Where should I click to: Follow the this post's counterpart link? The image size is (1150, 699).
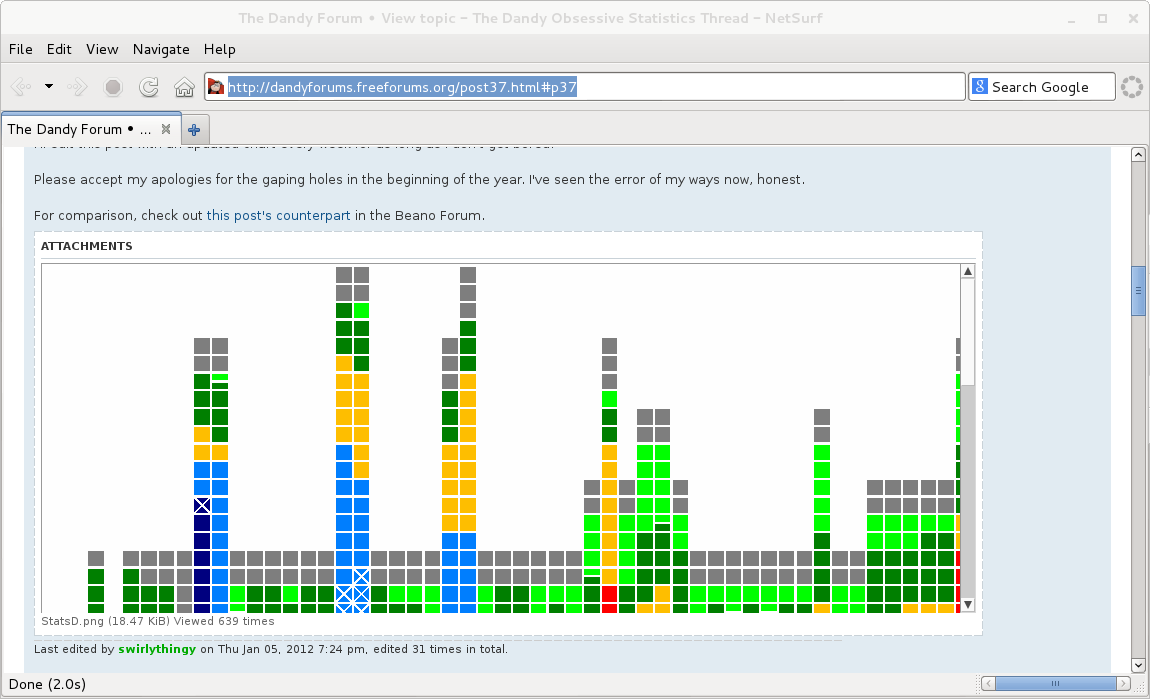[278, 216]
